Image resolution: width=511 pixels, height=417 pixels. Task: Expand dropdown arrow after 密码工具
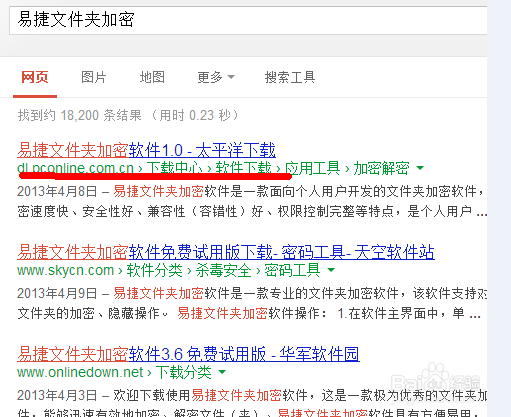click(331, 270)
